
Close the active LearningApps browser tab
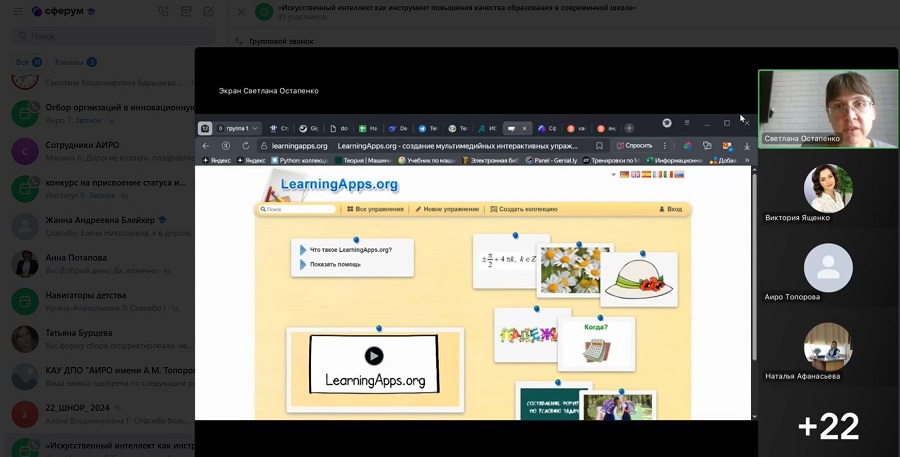point(524,129)
